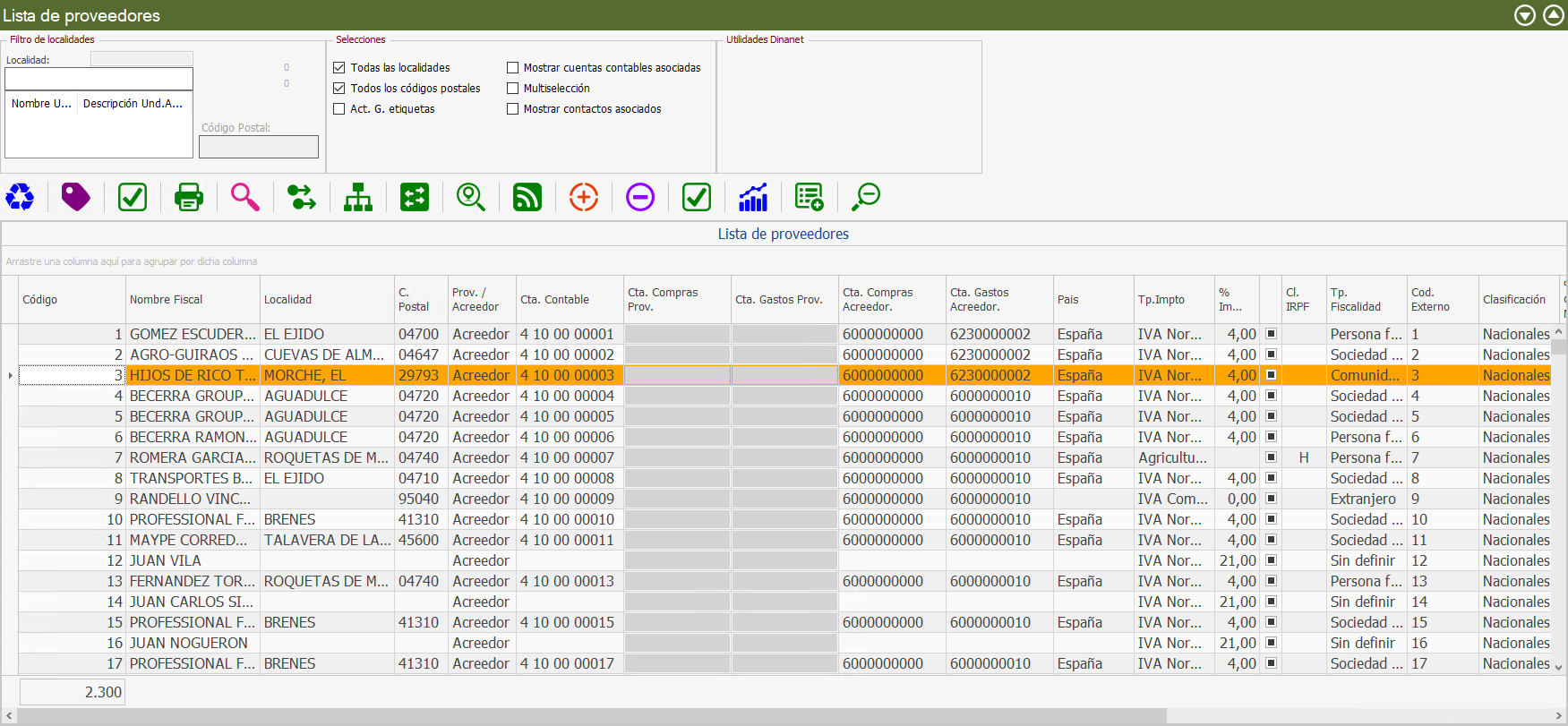
Task: Click the purple tag label icon
Action: click(76, 197)
